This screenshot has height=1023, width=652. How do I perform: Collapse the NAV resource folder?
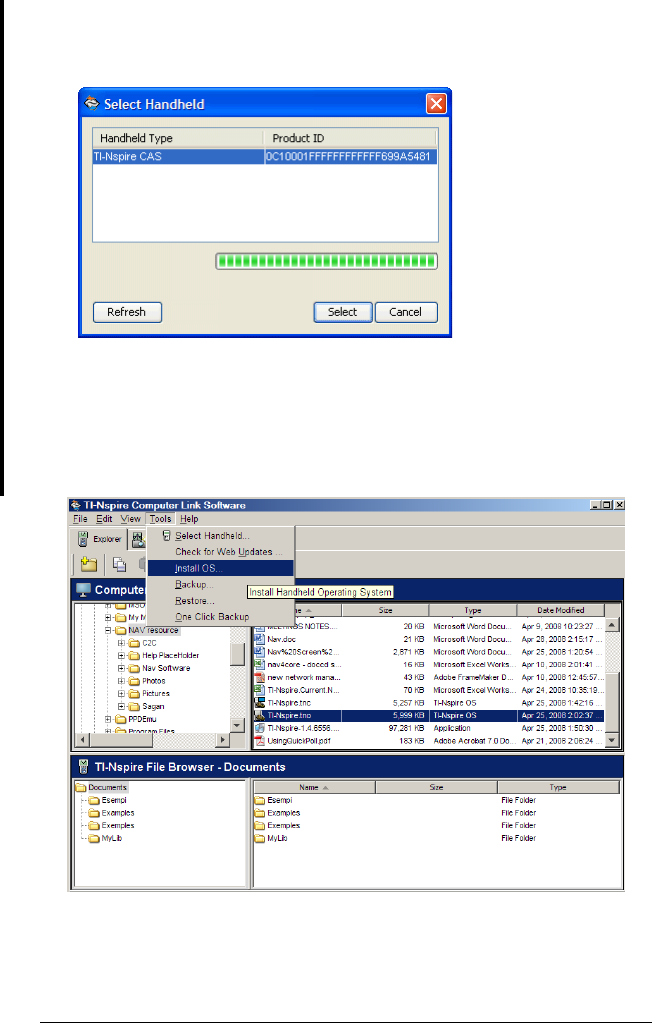(x=108, y=630)
